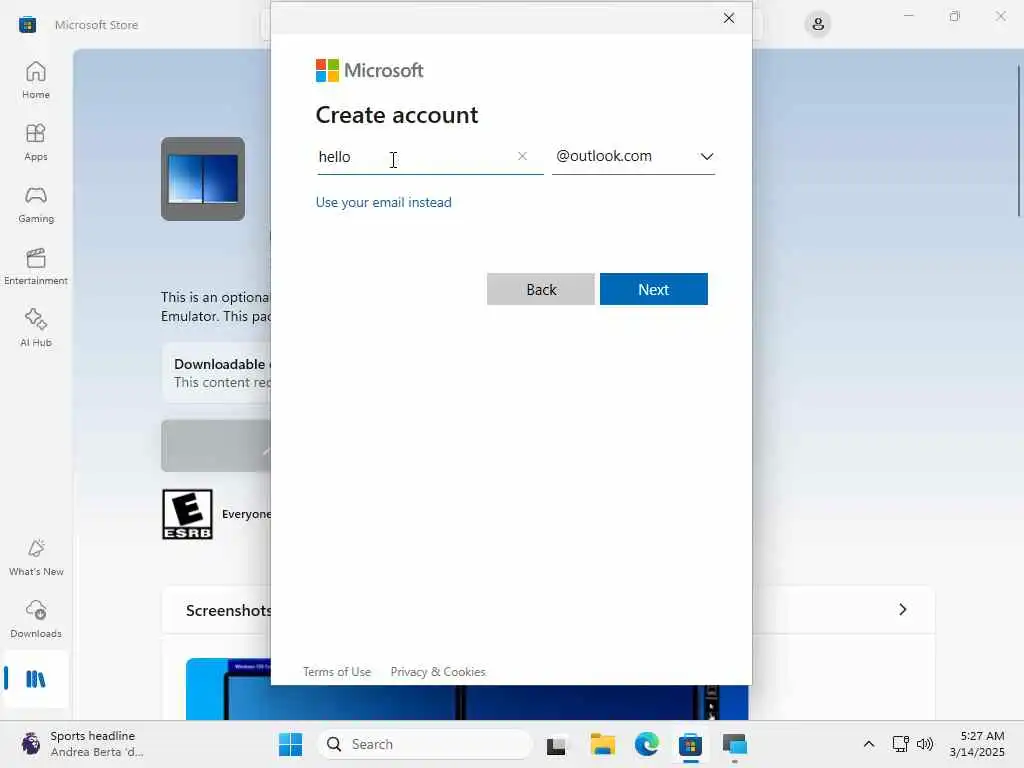This screenshot has width=1024, height=768.
Task: Open Entertainment section in sidebar
Action: tap(35, 266)
